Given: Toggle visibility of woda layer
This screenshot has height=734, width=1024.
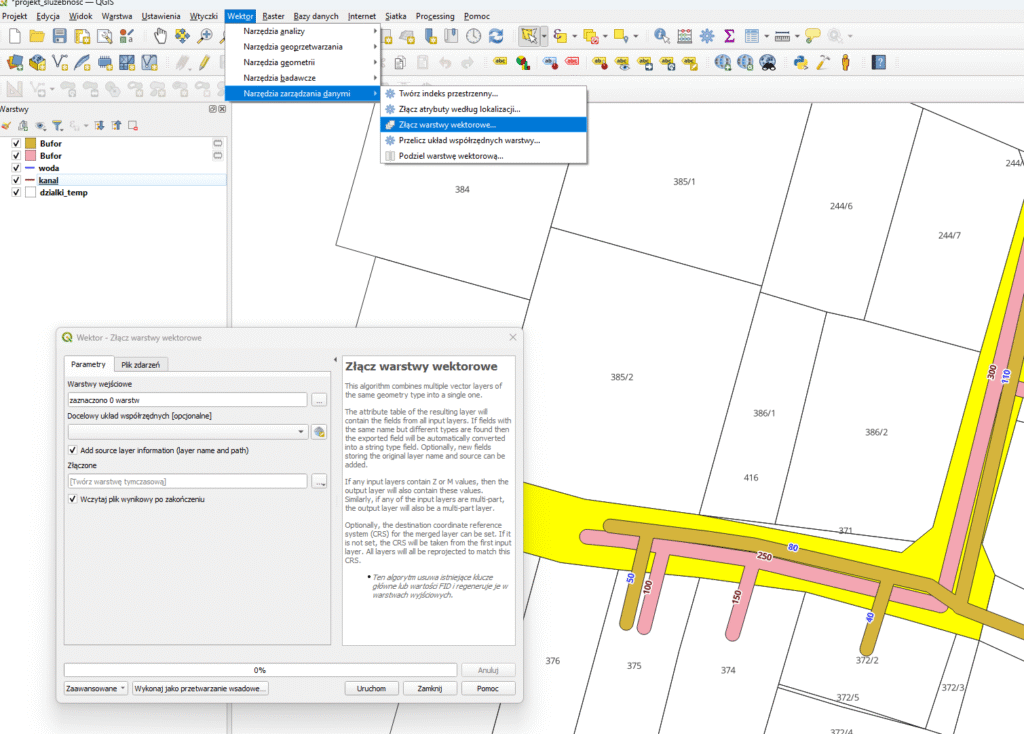Looking at the screenshot, I should coord(16,168).
